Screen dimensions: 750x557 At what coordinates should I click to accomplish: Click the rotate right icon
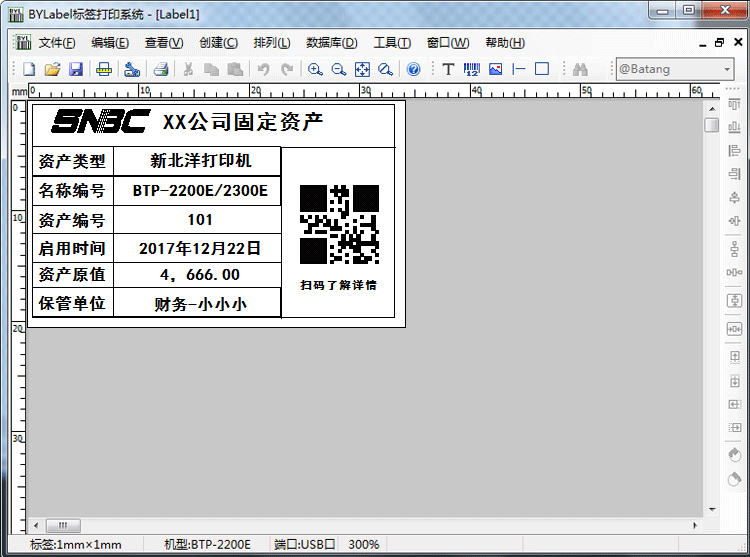point(734,478)
